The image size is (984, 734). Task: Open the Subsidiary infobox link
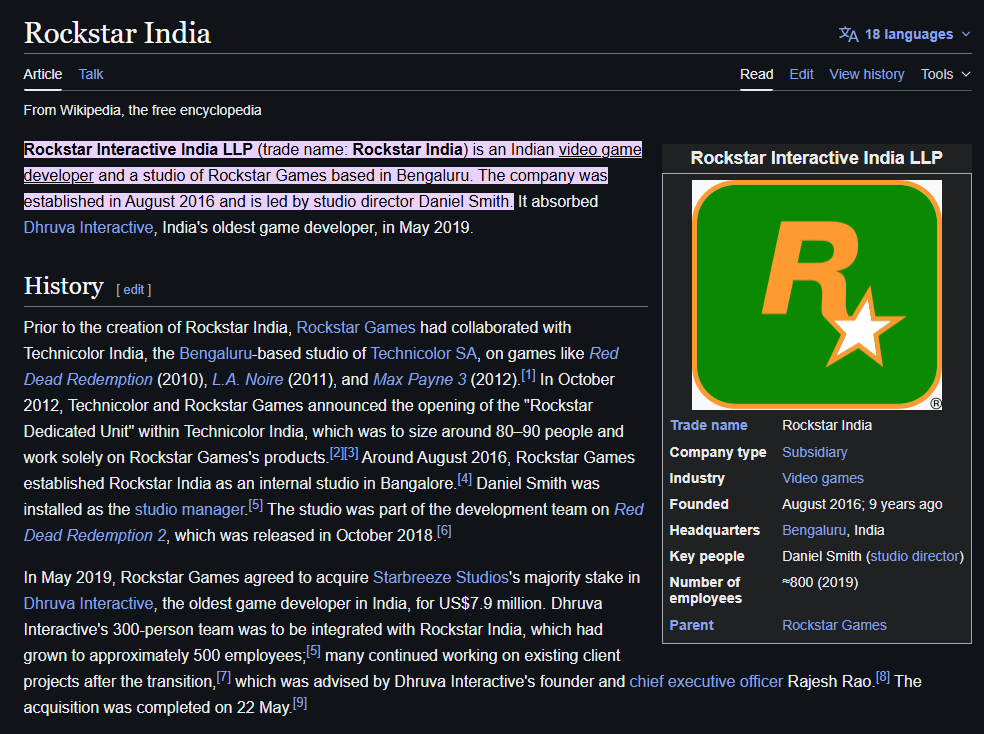[815, 452]
